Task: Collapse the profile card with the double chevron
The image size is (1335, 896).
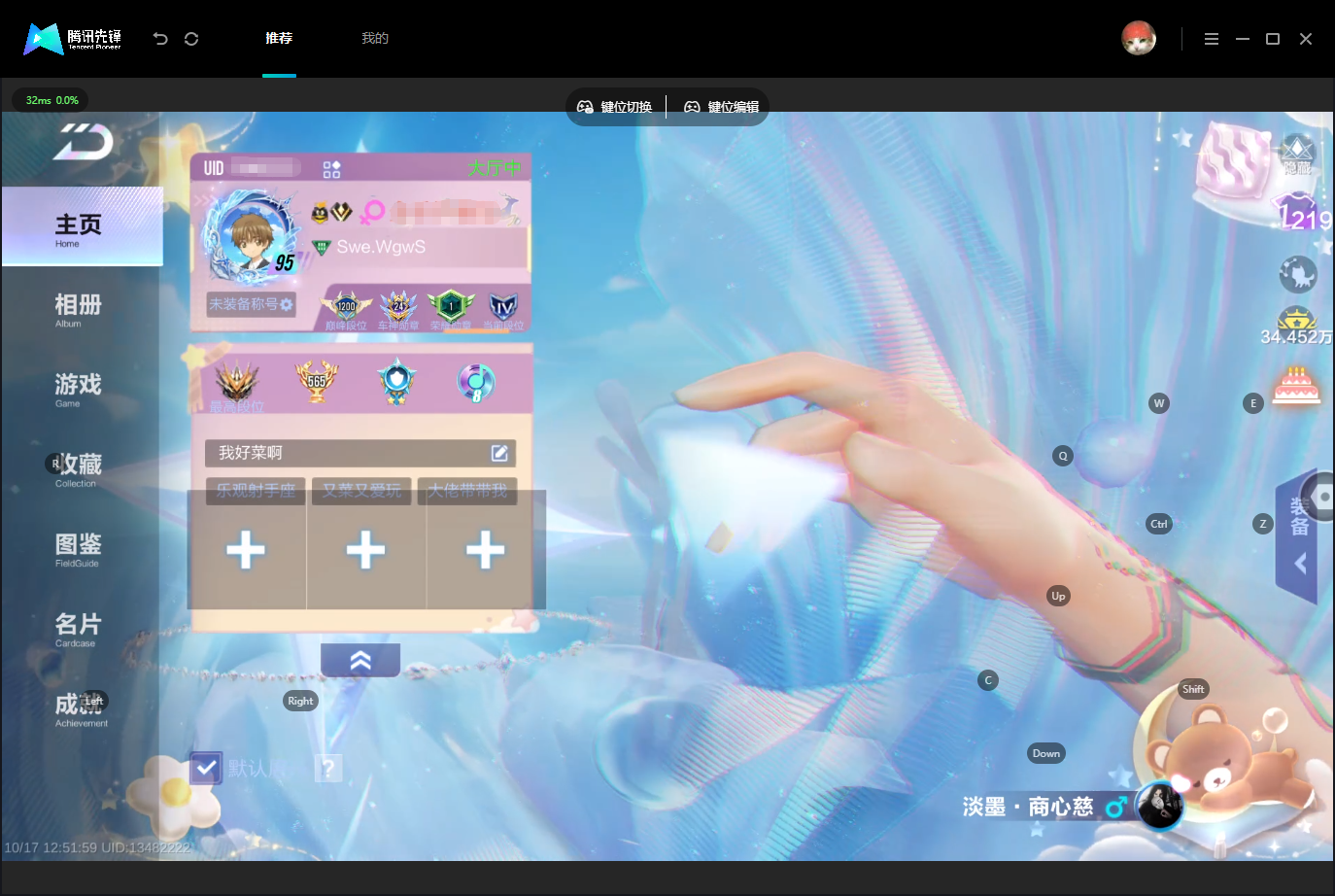Action: (360, 661)
